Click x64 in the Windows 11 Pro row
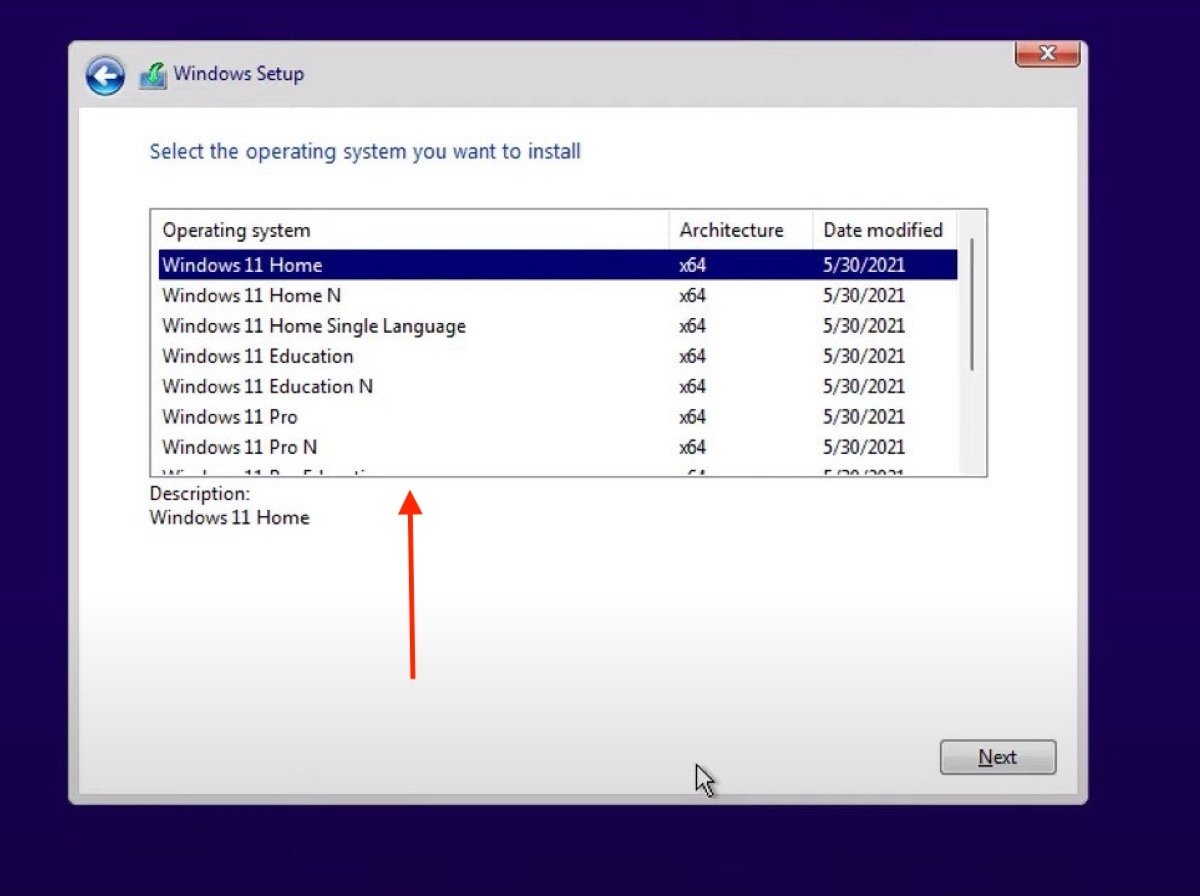This screenshot has width=1200, height=896. 693,416
